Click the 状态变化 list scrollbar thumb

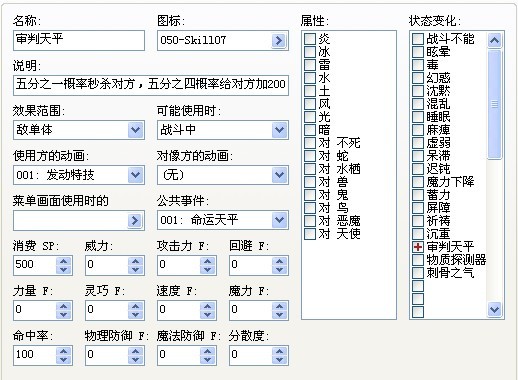(494, 104)
